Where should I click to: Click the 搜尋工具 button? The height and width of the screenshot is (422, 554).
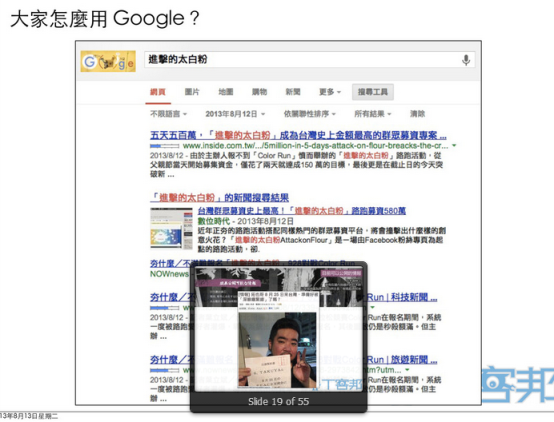click(373, 92)
